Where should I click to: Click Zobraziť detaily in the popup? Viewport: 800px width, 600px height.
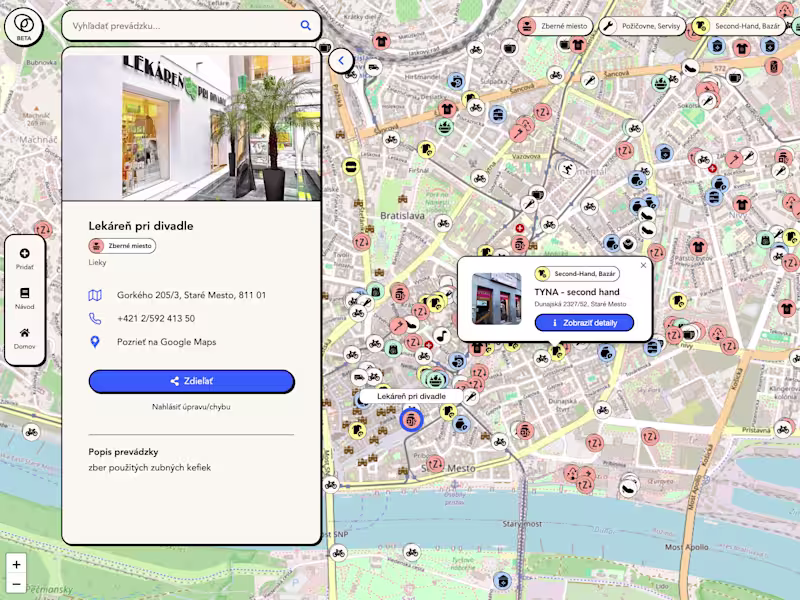[584, 322]
